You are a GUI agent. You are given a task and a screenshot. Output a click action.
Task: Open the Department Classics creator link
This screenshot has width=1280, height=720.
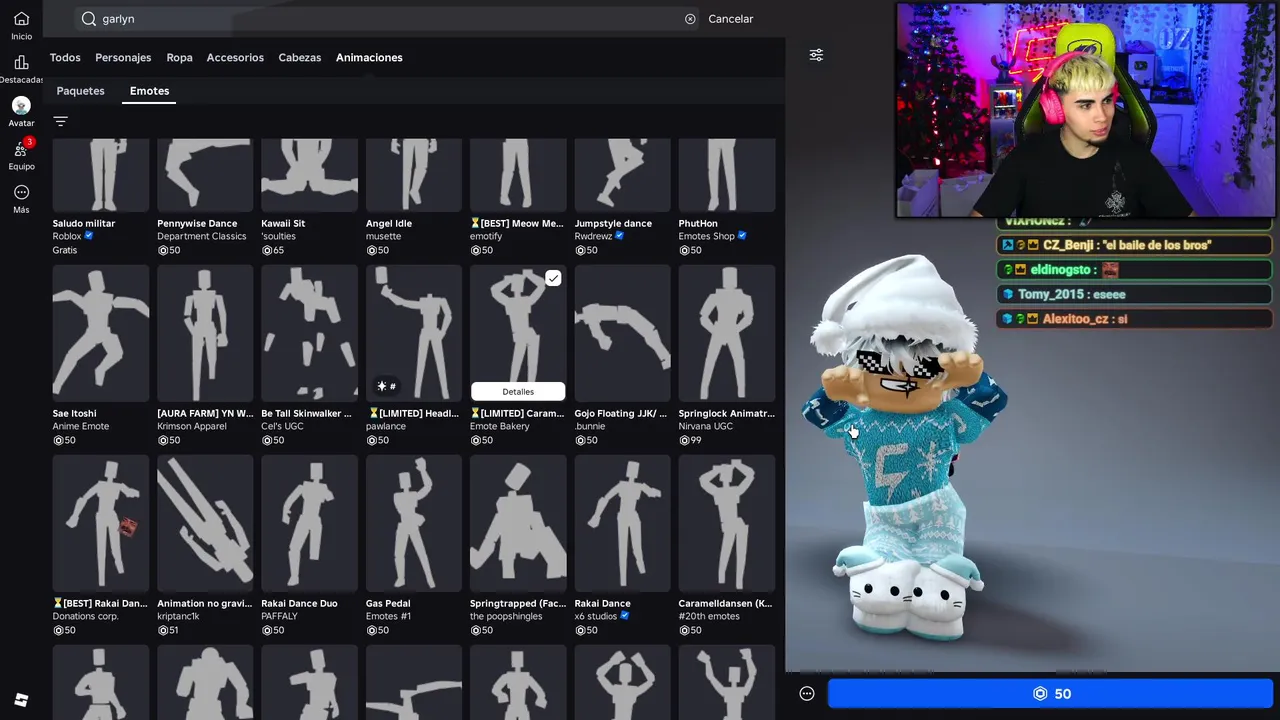tap(202, 237)
